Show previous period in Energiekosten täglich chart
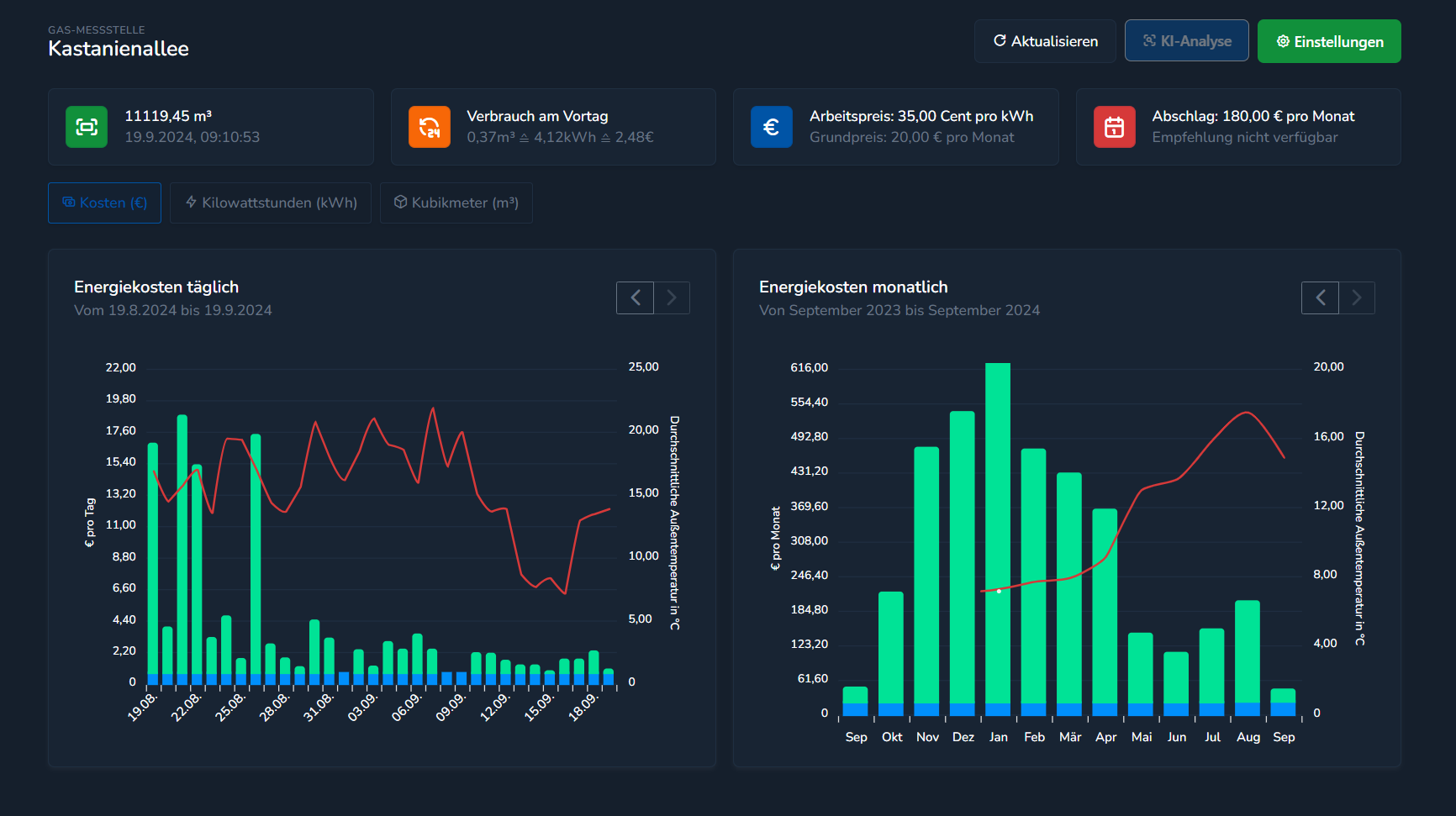Viewport: 1456px width, 816px height. [x=635, y=297]
